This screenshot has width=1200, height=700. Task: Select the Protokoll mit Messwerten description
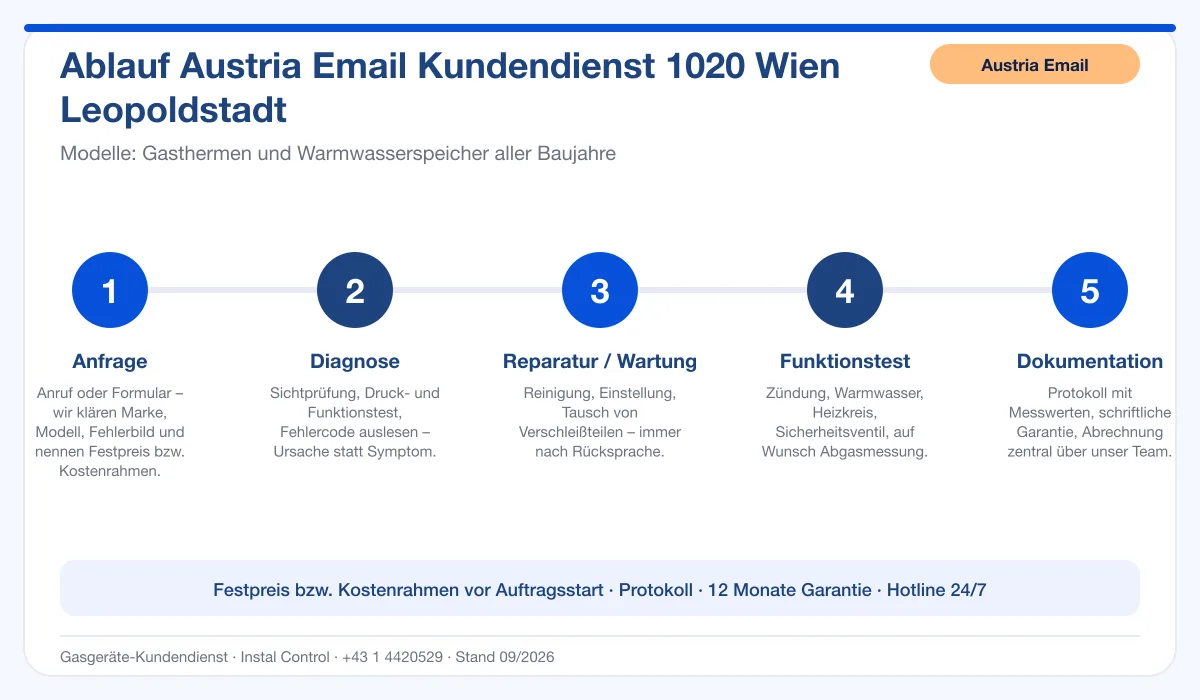pyautogui.click(x=1090, y=422)
